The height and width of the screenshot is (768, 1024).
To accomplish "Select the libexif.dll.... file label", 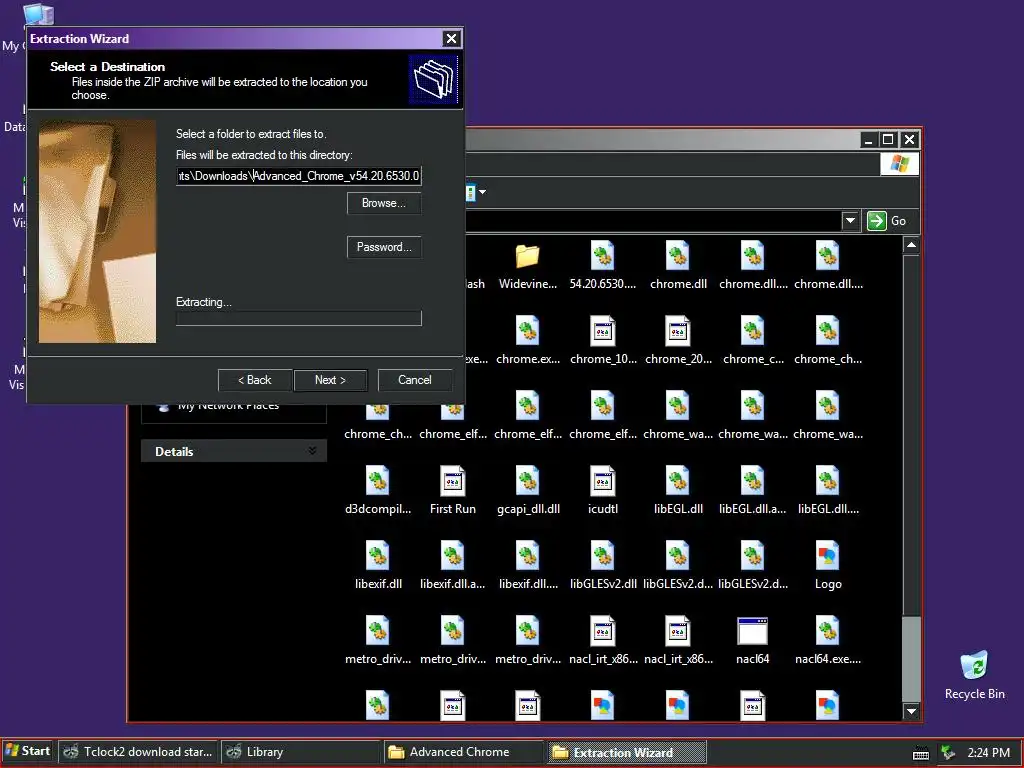I will point(528,584).
